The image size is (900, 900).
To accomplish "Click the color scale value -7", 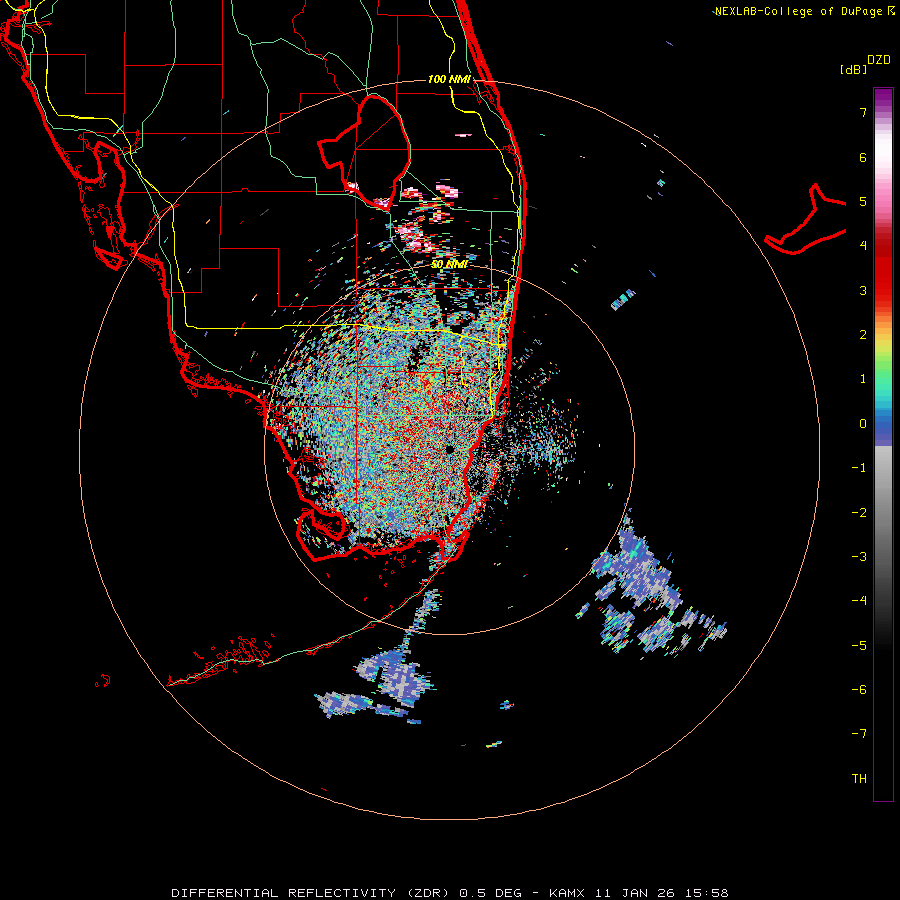I will tap(859, 734).
